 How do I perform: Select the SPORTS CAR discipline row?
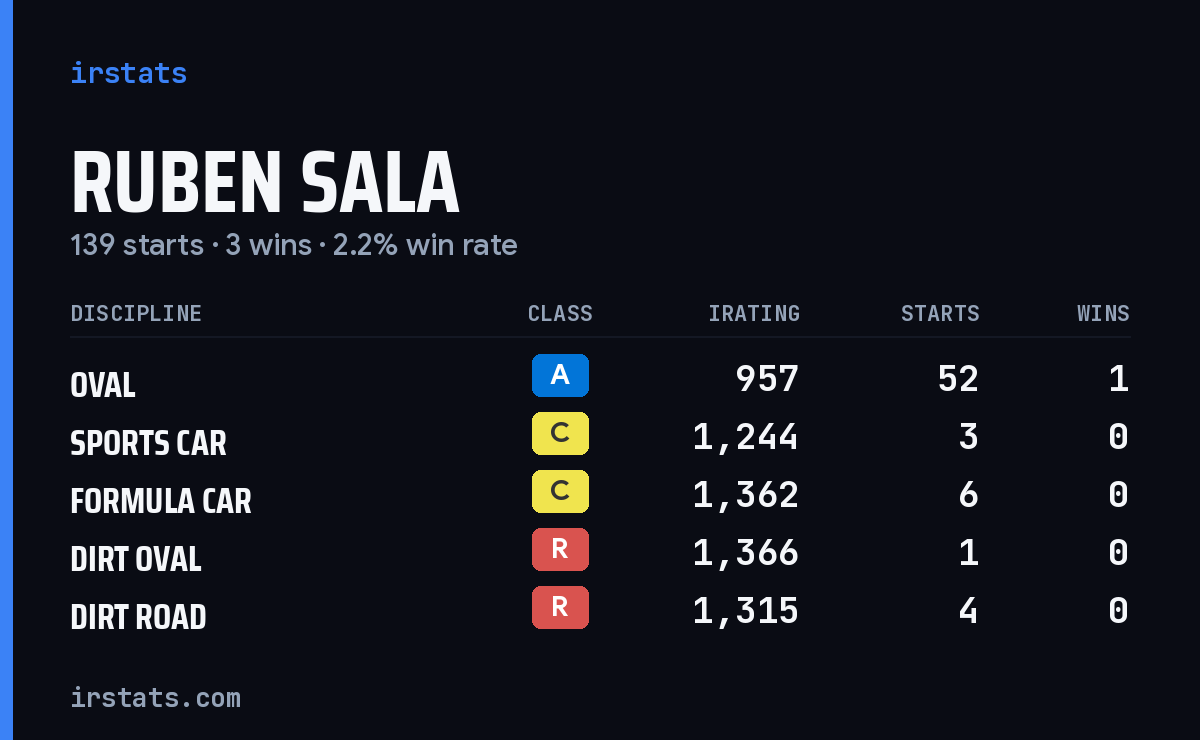[600, 436]
